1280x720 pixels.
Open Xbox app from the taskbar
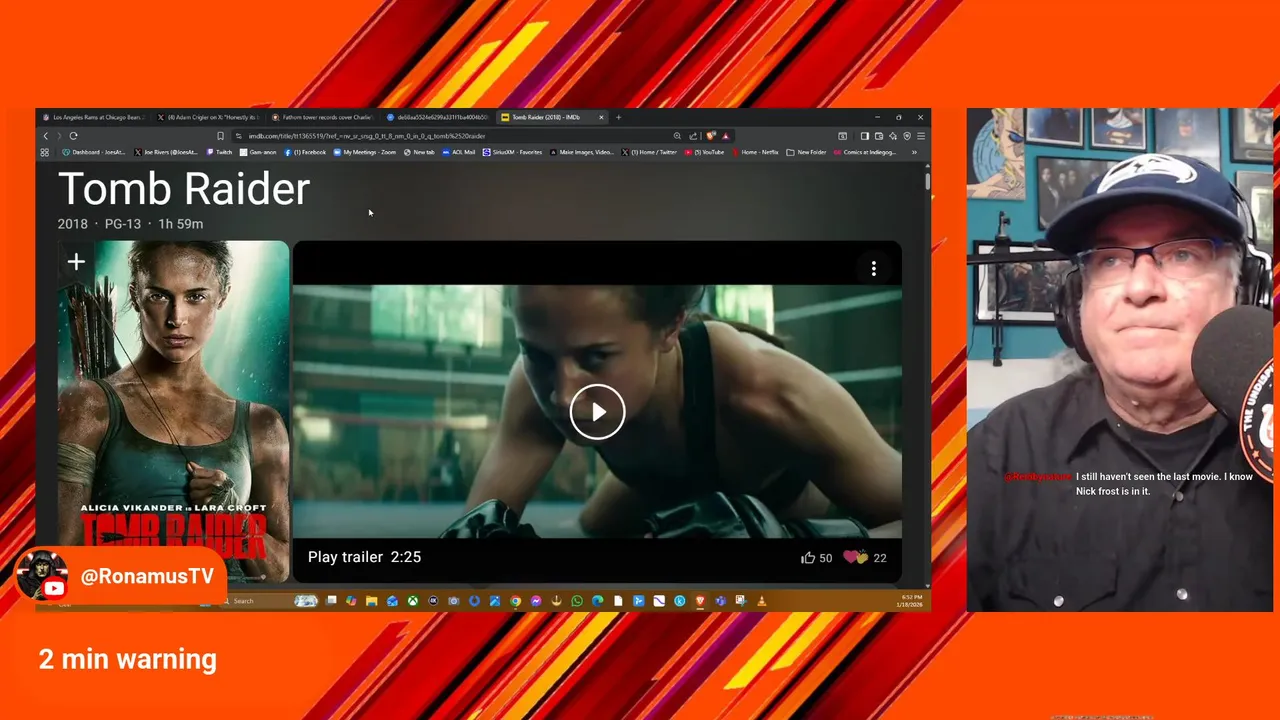click(413, 601)
